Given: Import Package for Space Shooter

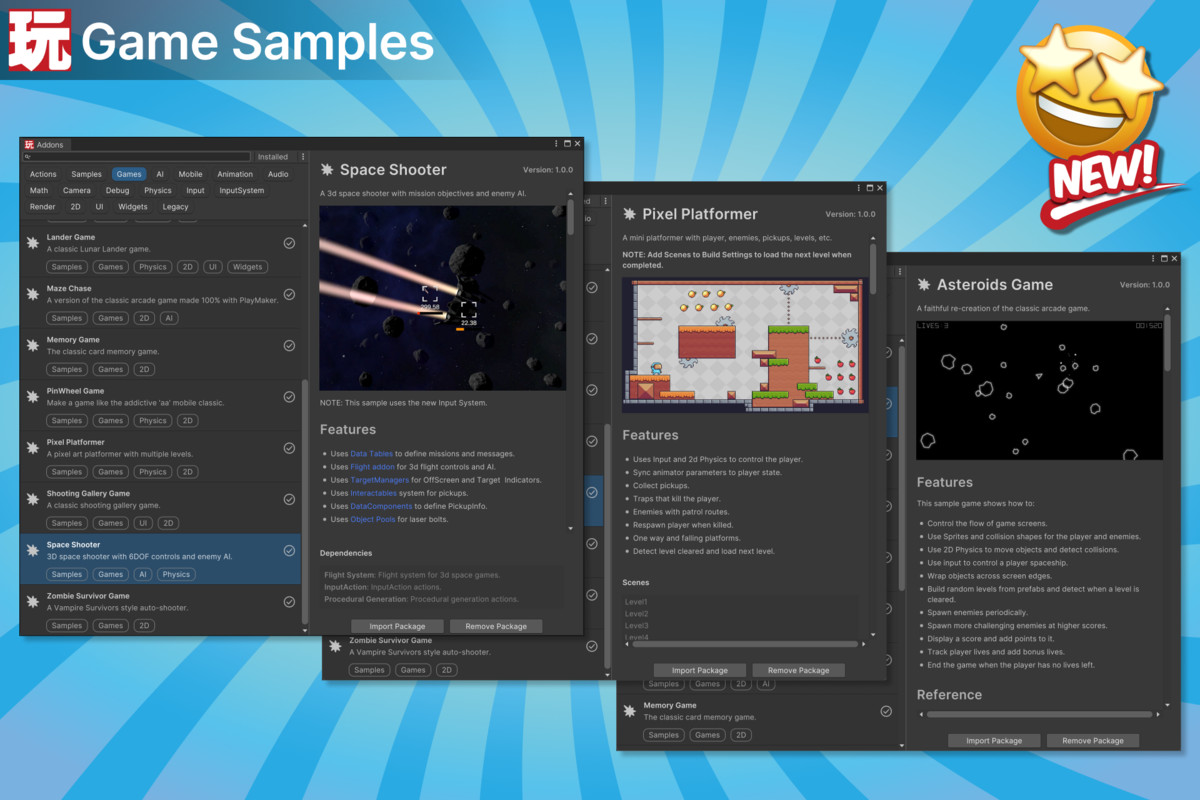Looking at the screenshot, I should [x=397, y=626].
